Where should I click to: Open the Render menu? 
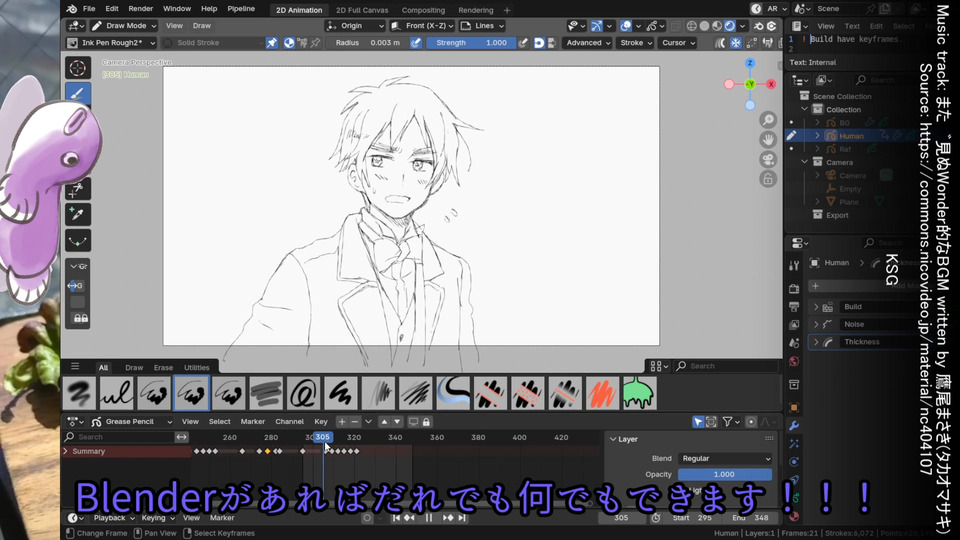tap(140, 9)
